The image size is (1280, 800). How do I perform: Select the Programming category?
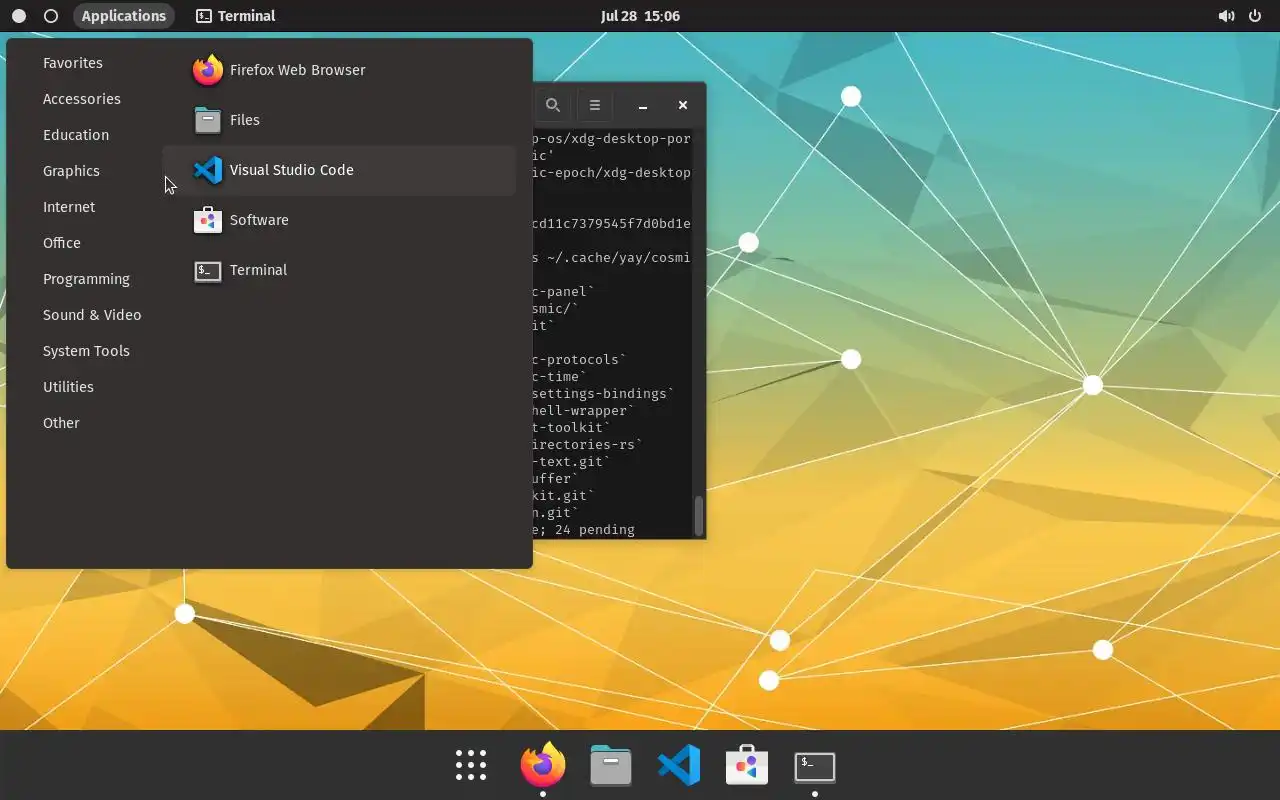point(86,279)
